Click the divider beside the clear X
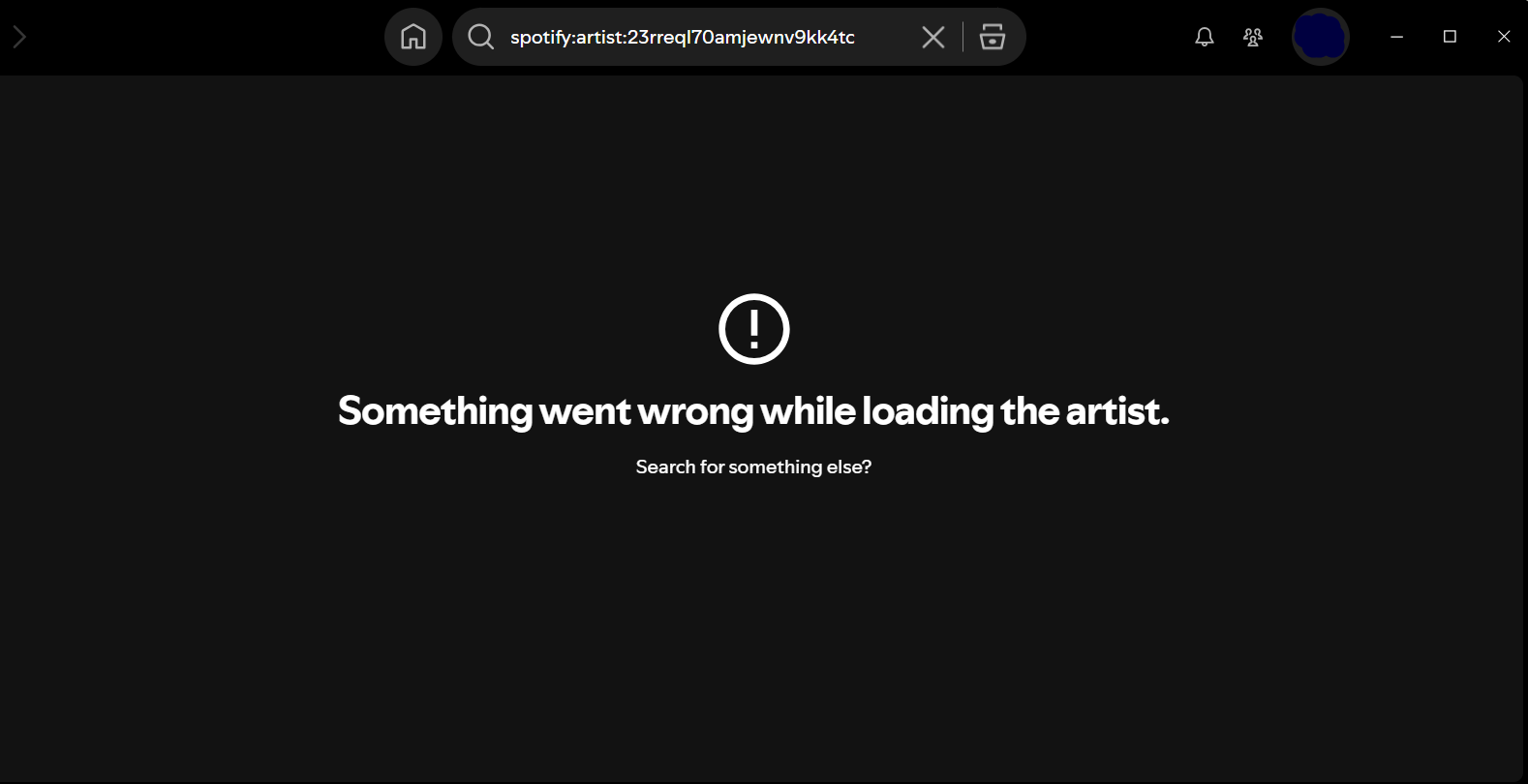Viewport: 1528px width, 784px height. 963,37
